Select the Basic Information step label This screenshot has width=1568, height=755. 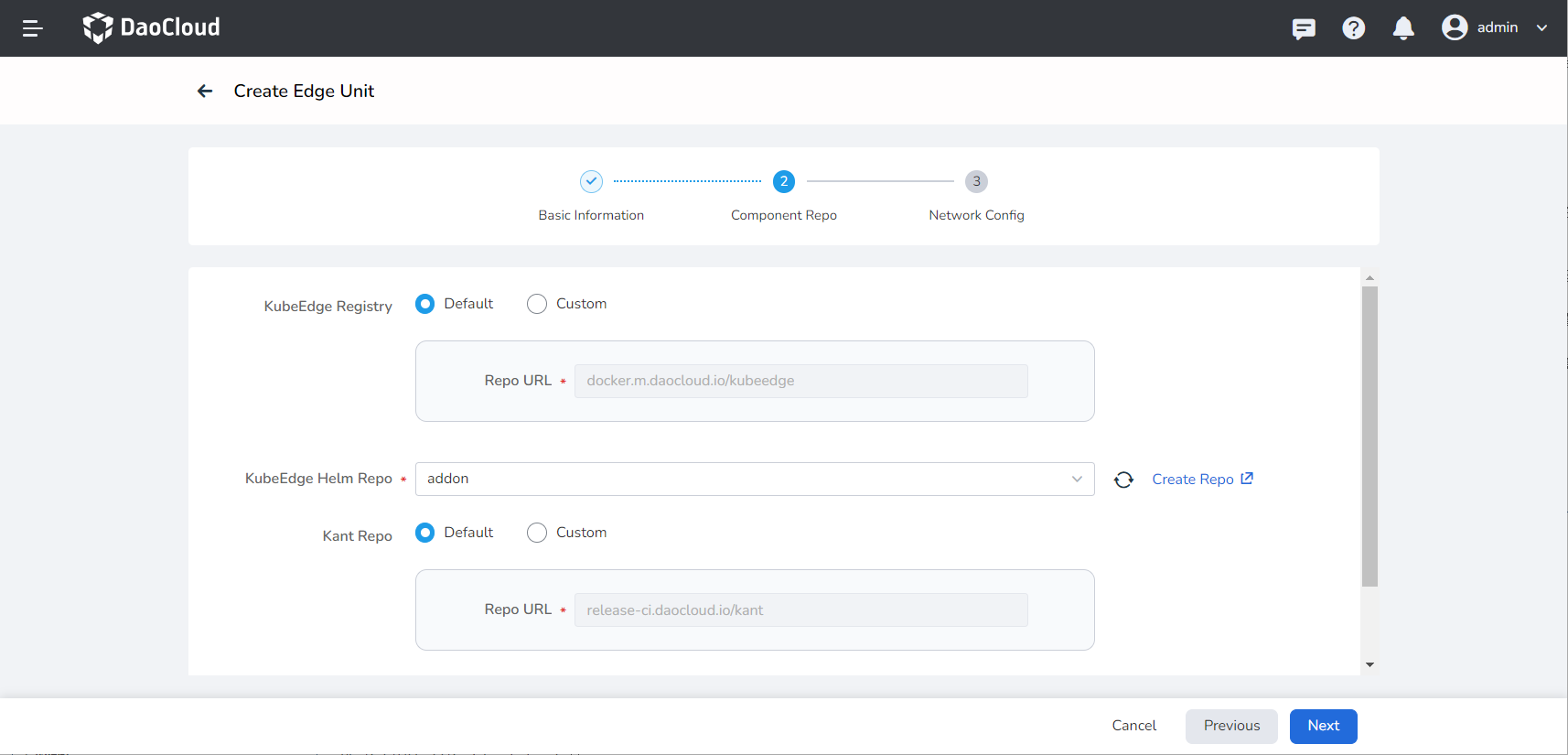591,215
